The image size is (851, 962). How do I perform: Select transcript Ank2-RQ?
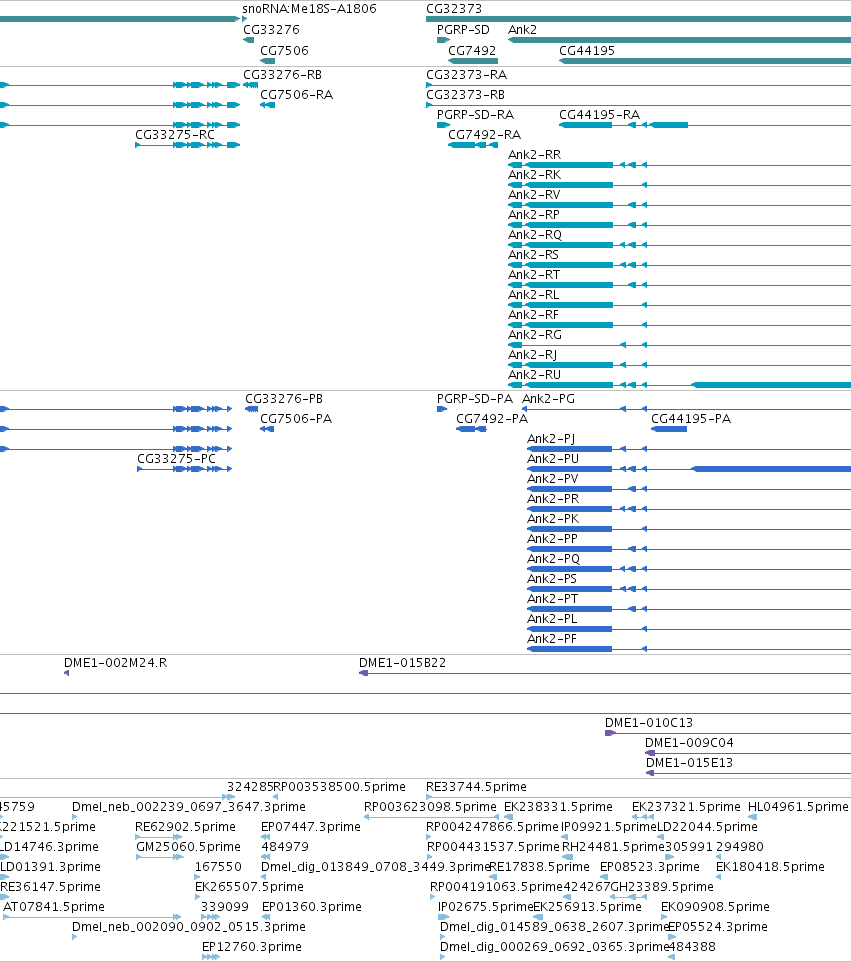tap(535, 234)
